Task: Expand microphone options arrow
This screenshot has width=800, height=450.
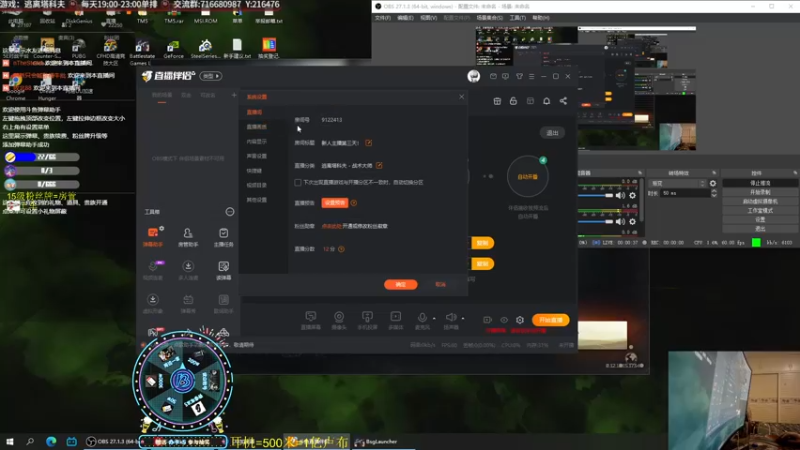Action: tap(434, 318)
